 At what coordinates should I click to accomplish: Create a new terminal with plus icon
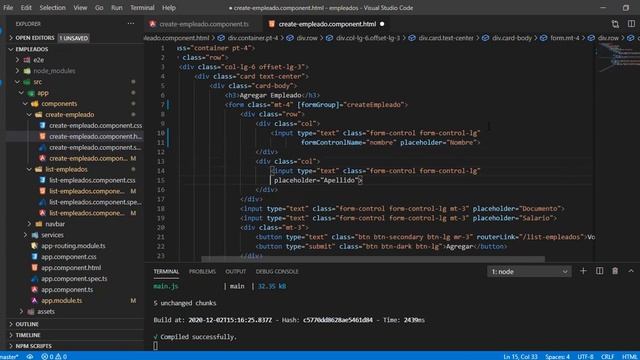coord(583,271)
